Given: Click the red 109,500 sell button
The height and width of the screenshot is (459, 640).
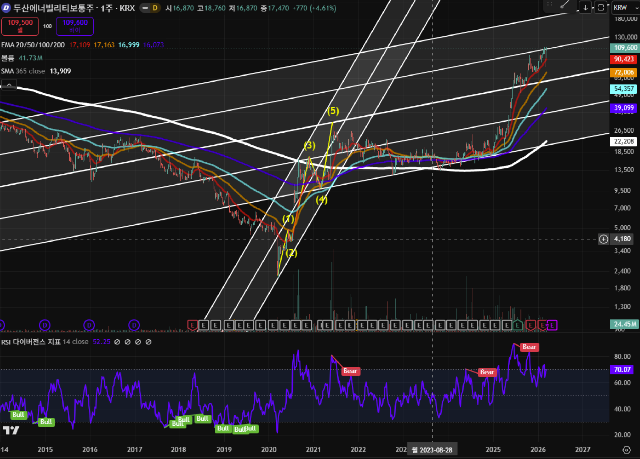Looking at the screenshot, I should click(20, 26).
